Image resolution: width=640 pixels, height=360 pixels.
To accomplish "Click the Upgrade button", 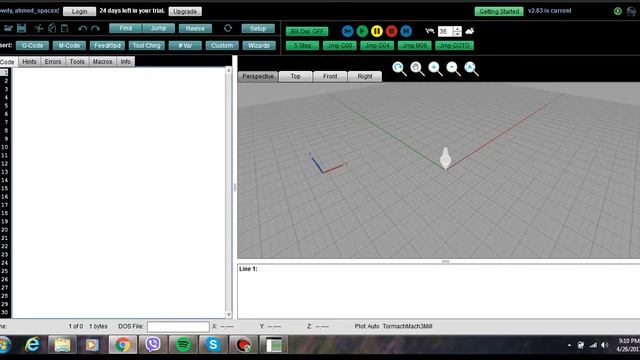I will pyautogui.click(x=185, y=11).
